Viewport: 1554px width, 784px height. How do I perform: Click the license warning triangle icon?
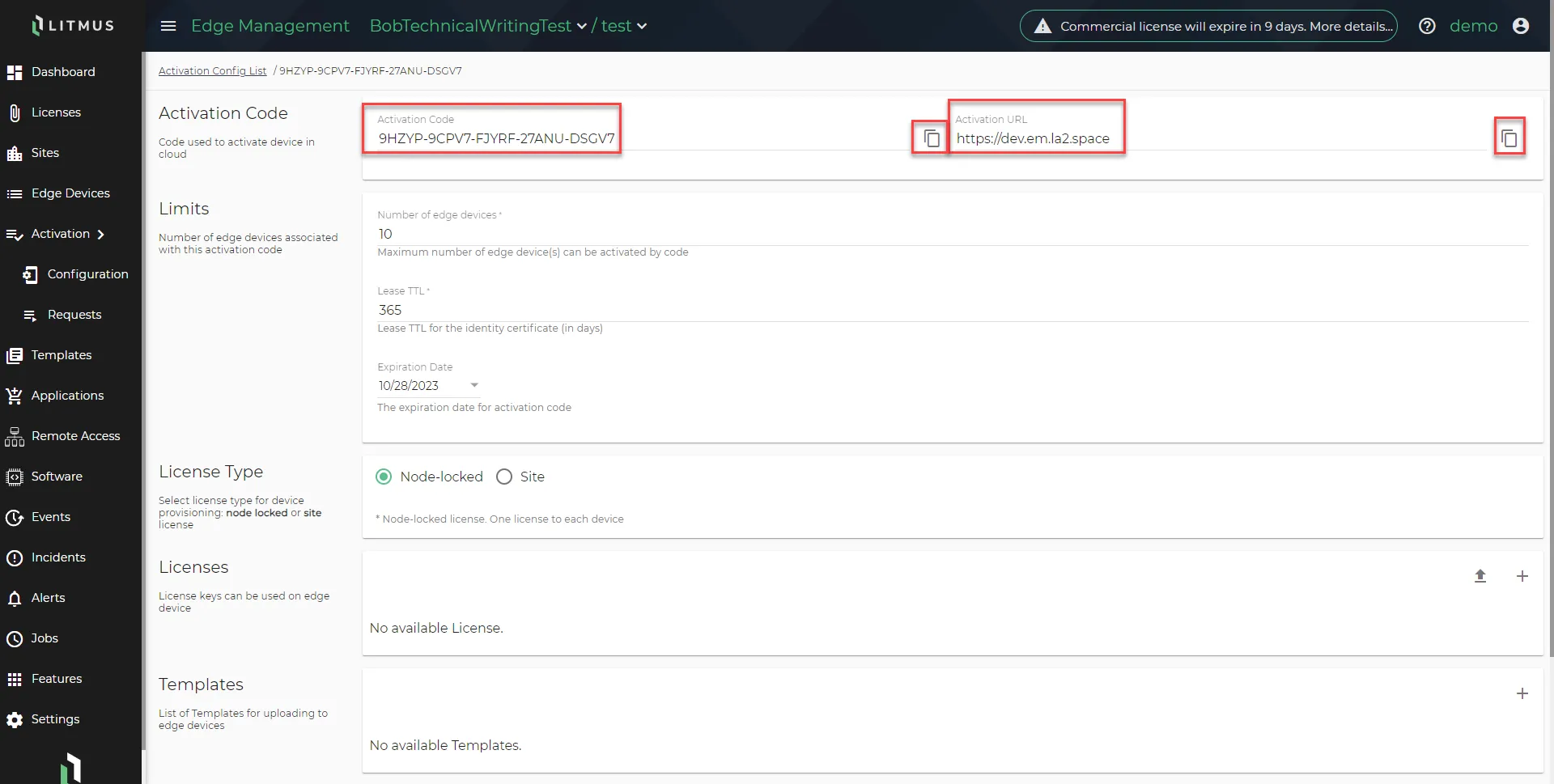1043,26
